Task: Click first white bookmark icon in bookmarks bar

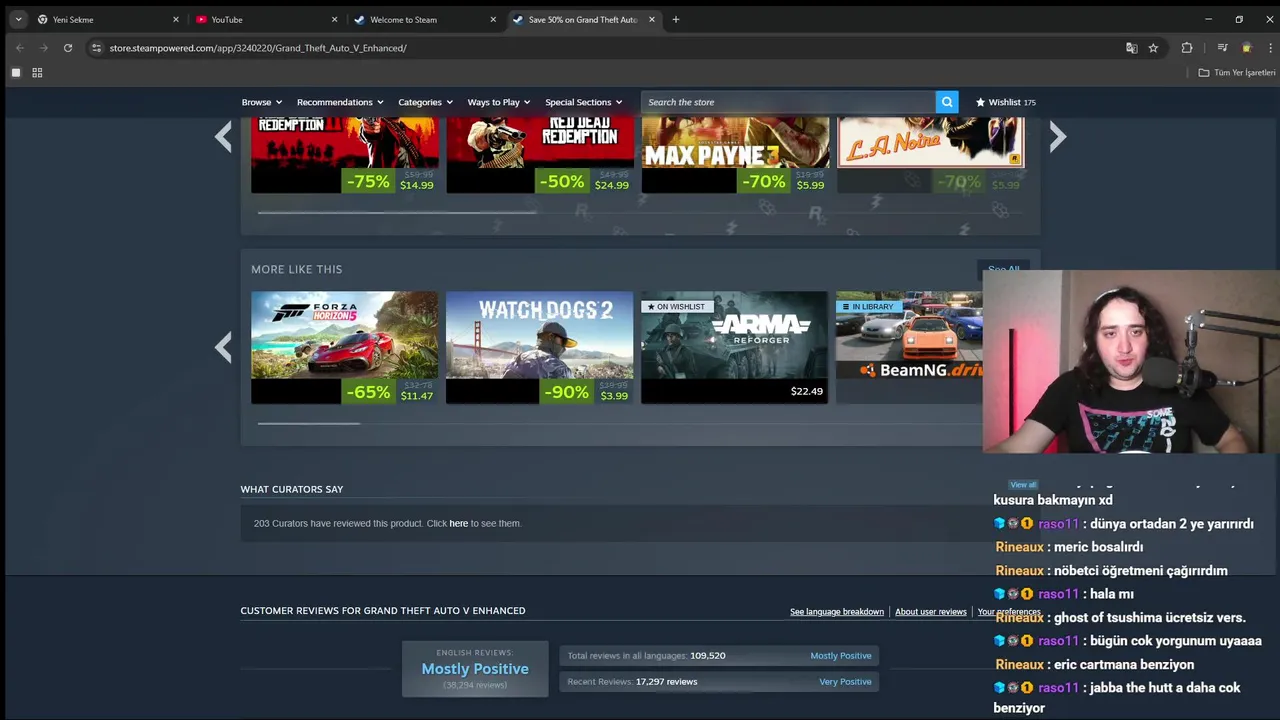Action: click(x=16, y=73)
